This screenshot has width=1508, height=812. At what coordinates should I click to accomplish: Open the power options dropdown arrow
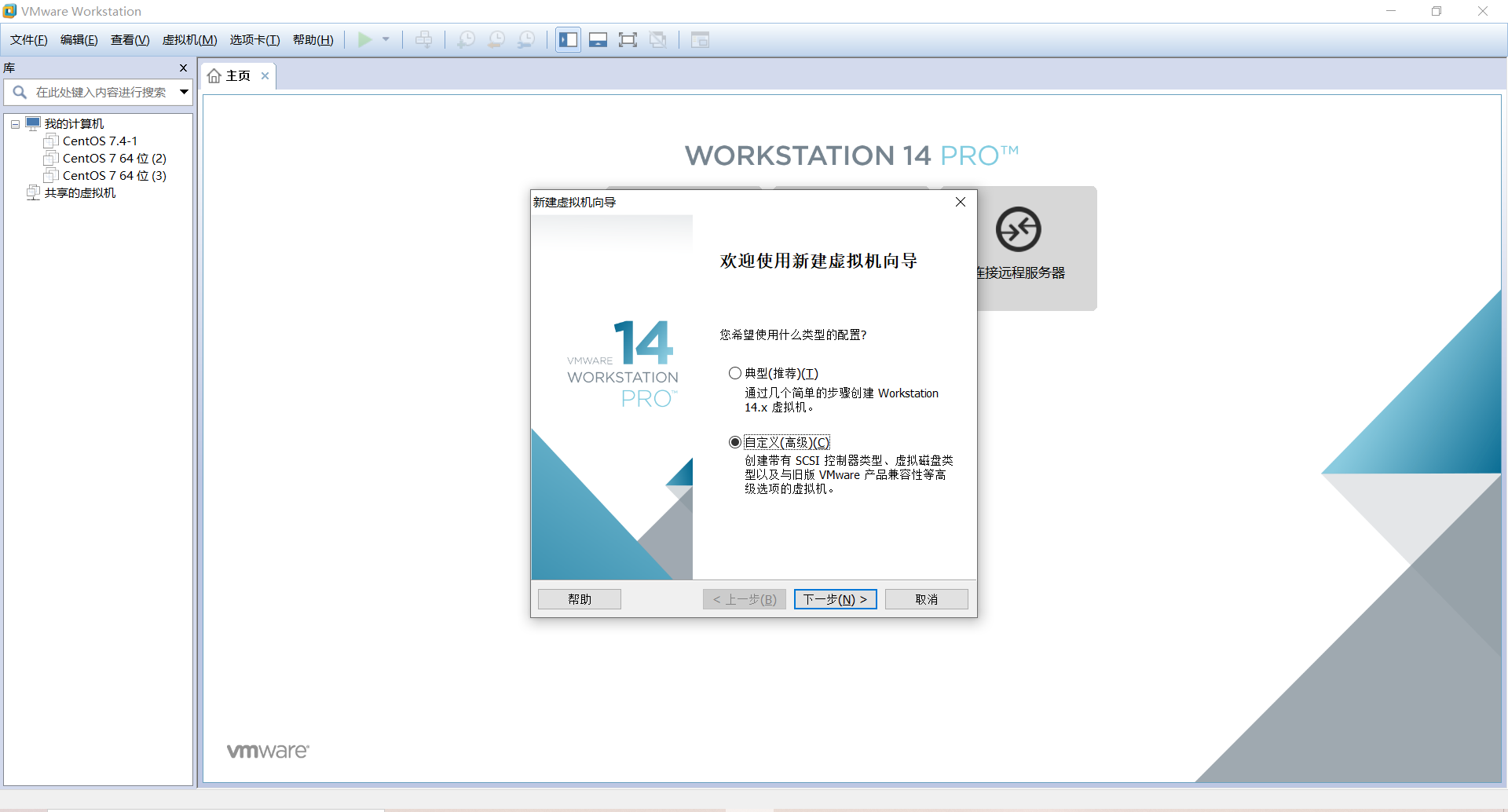386,39
